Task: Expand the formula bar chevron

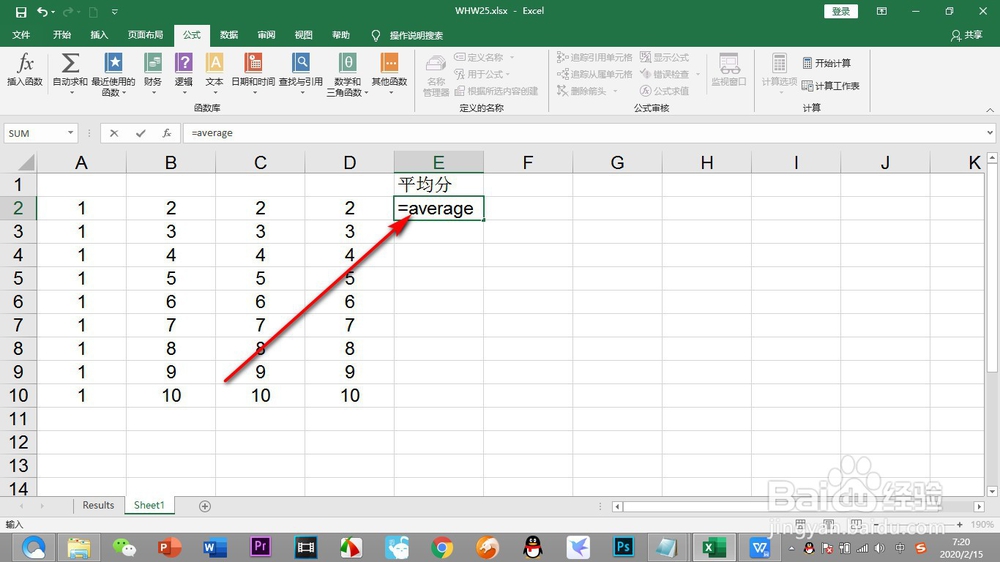Action: [x=990, y=133]
